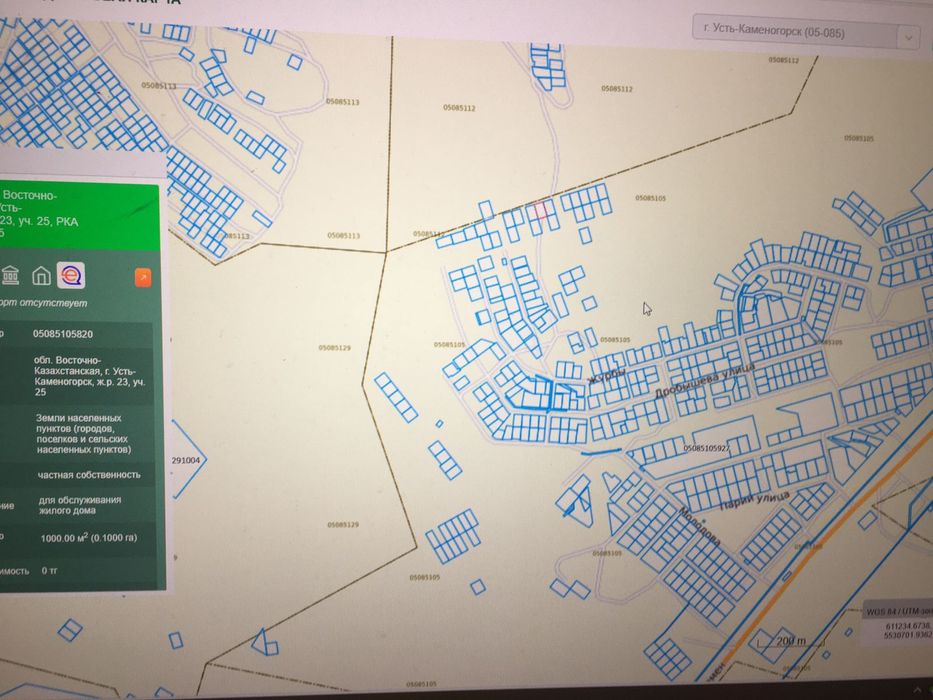
Task: Click the orange arrow button in the panel
Action: pos(143,277)
